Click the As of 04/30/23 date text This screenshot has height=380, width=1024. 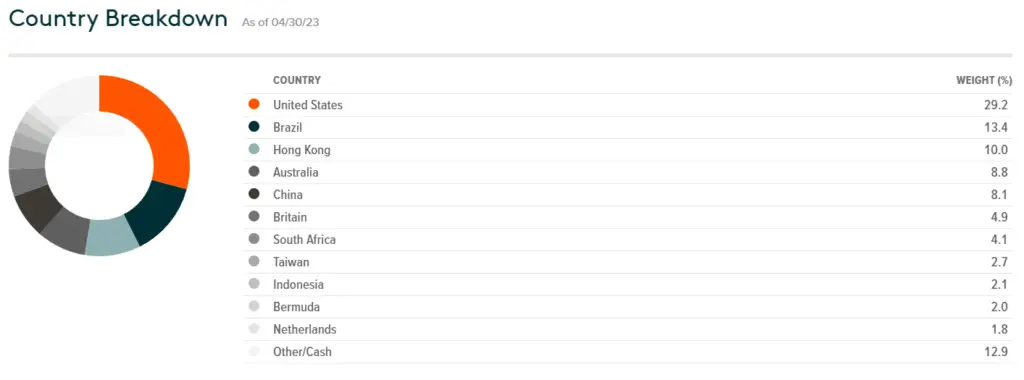coord(280,22)
